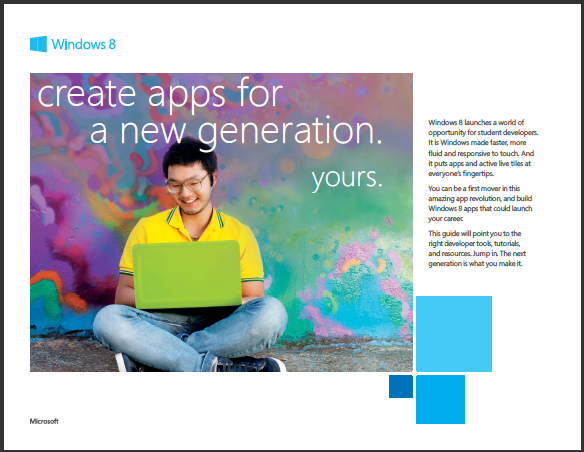584x452 pixels.
Task: Click the "Windows 8" logo text
Action: (x=84, y=44)
